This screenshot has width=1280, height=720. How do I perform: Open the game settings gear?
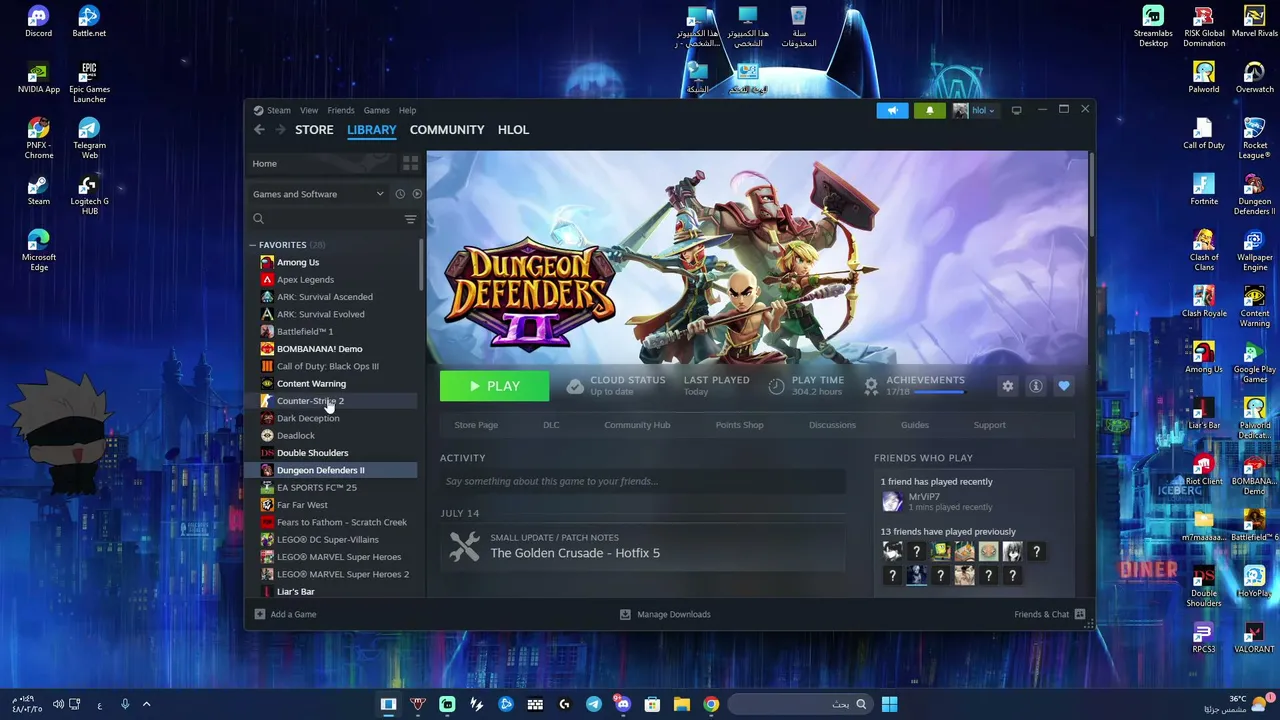pos(1007,386)
